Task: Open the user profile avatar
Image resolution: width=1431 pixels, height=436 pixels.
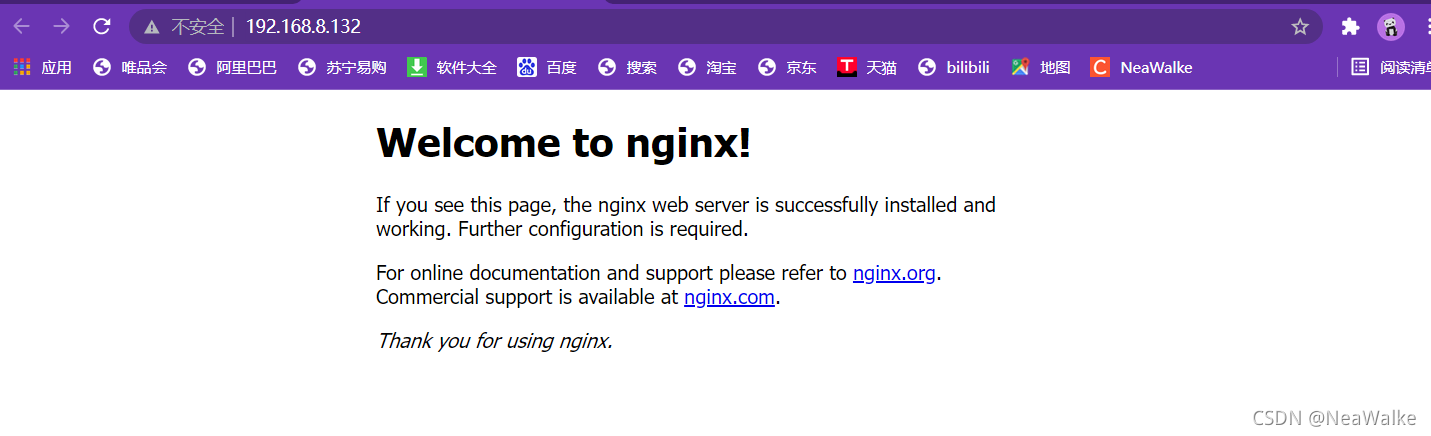Action: [1390, 27]
